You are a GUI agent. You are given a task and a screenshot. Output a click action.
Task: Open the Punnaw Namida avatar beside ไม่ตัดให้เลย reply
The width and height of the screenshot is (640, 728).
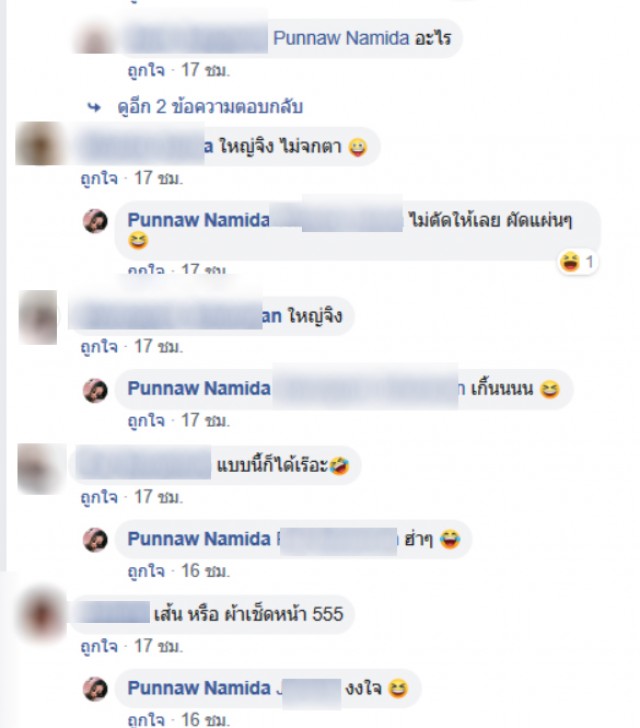(x=95, y=221)
